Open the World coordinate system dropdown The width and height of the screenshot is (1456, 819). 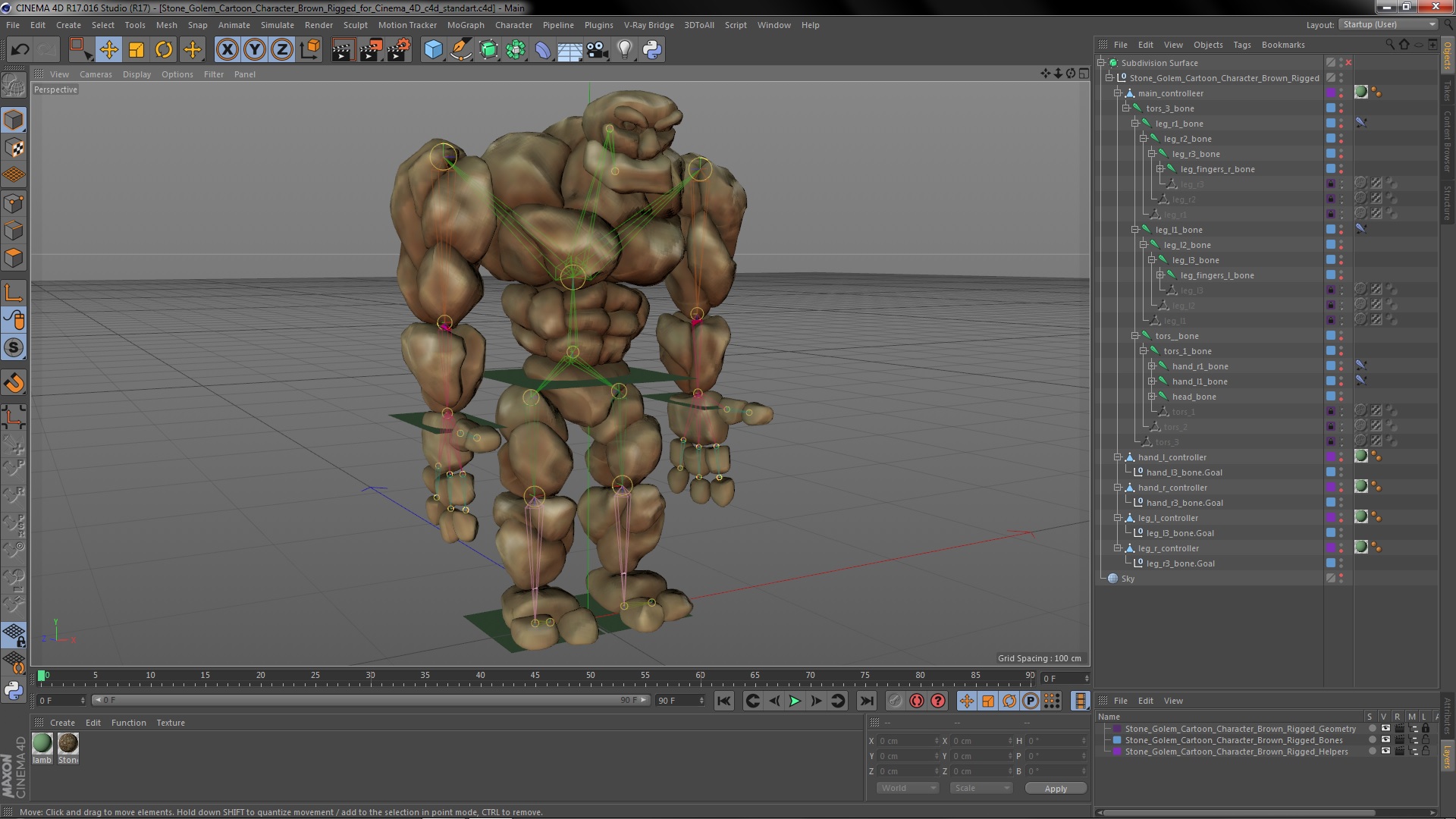coord(908,788)
